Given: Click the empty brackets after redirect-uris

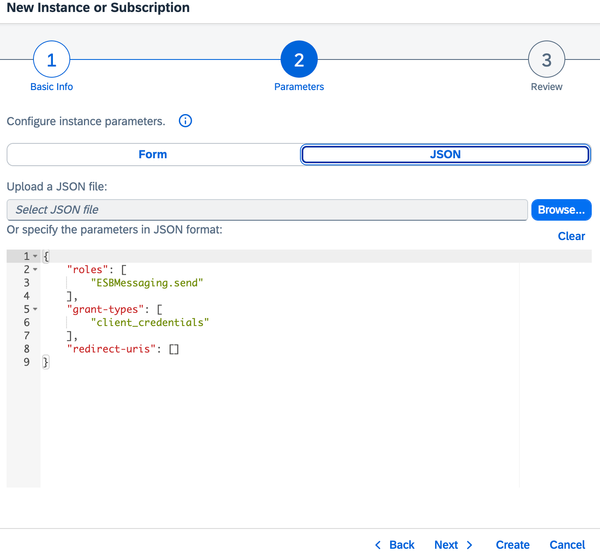Looking at the screenshot, I should click(x=174, y=349).
